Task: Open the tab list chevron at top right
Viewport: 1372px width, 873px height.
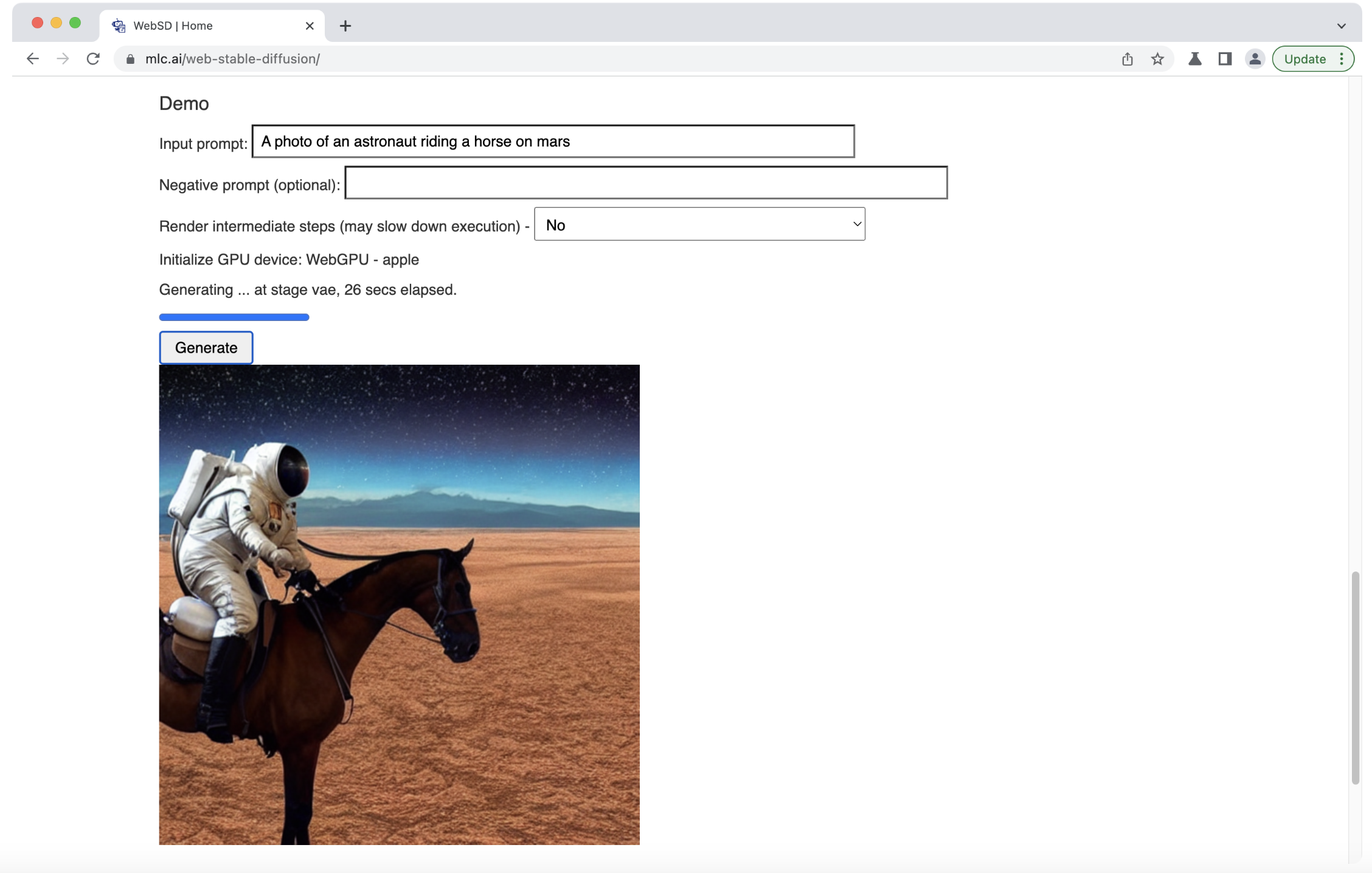Action: [x=1340, y=26]
